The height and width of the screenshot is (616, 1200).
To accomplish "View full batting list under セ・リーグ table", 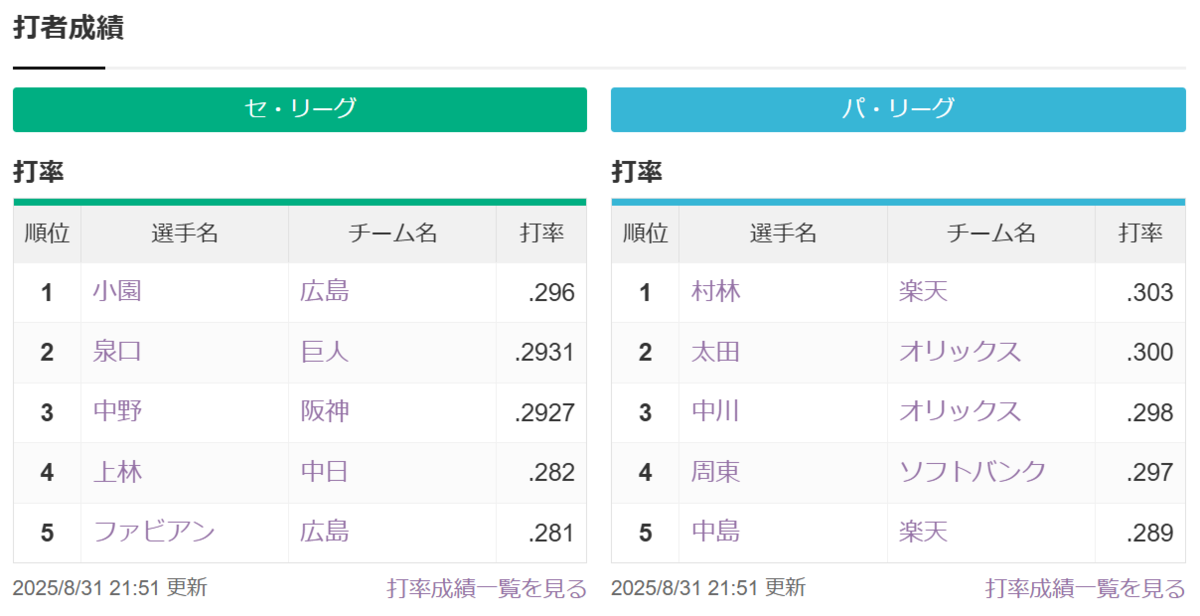I will (487, 588).
